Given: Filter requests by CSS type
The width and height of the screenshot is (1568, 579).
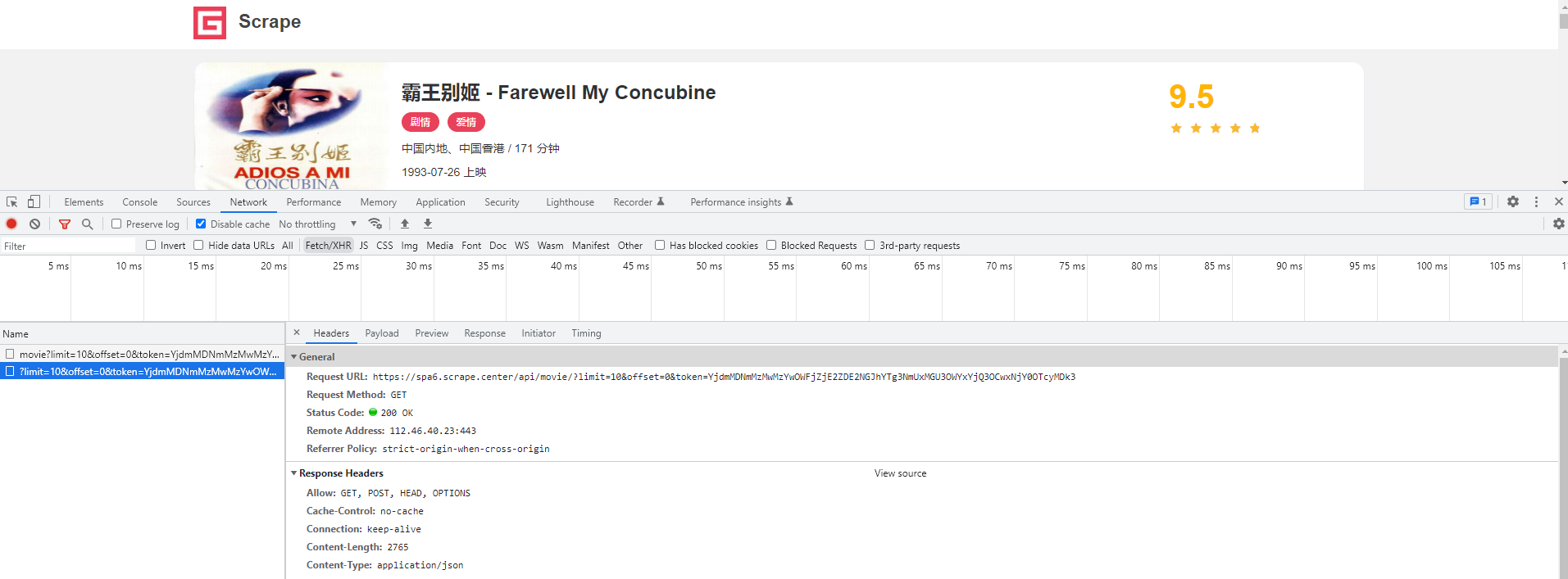Looking at the screenshot, I should click(384, 246).
